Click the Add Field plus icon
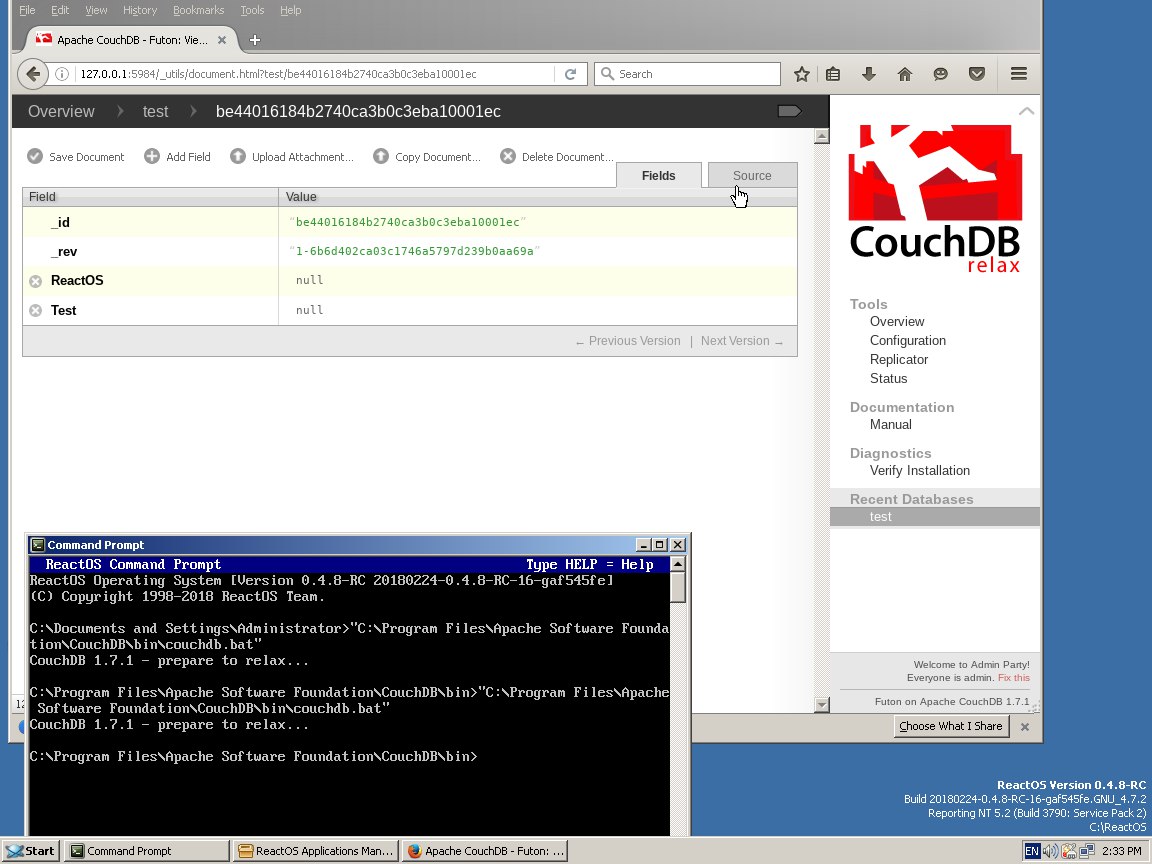This screenshot has height=864, width=1152. tap(151, 156)
